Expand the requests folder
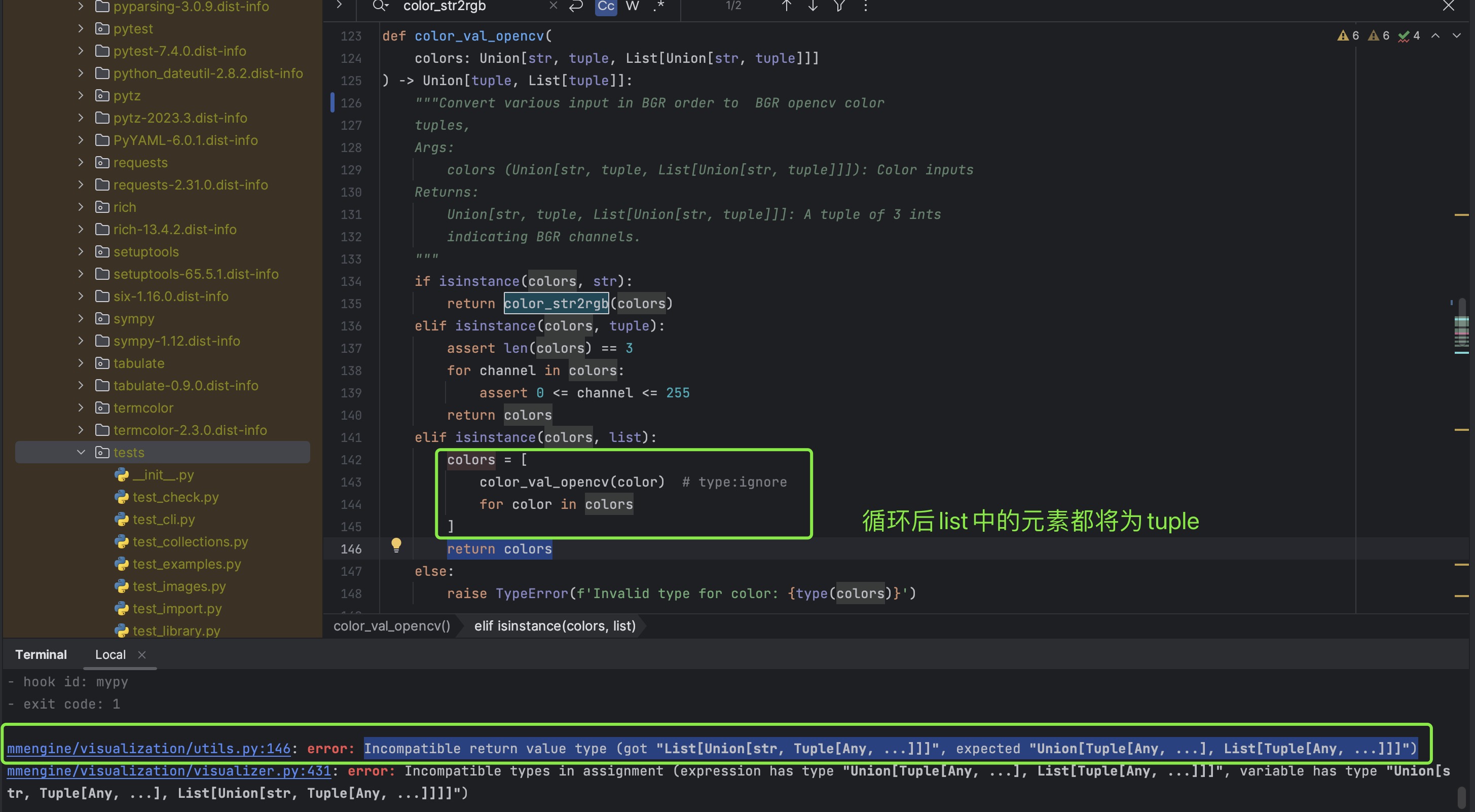 81,163
